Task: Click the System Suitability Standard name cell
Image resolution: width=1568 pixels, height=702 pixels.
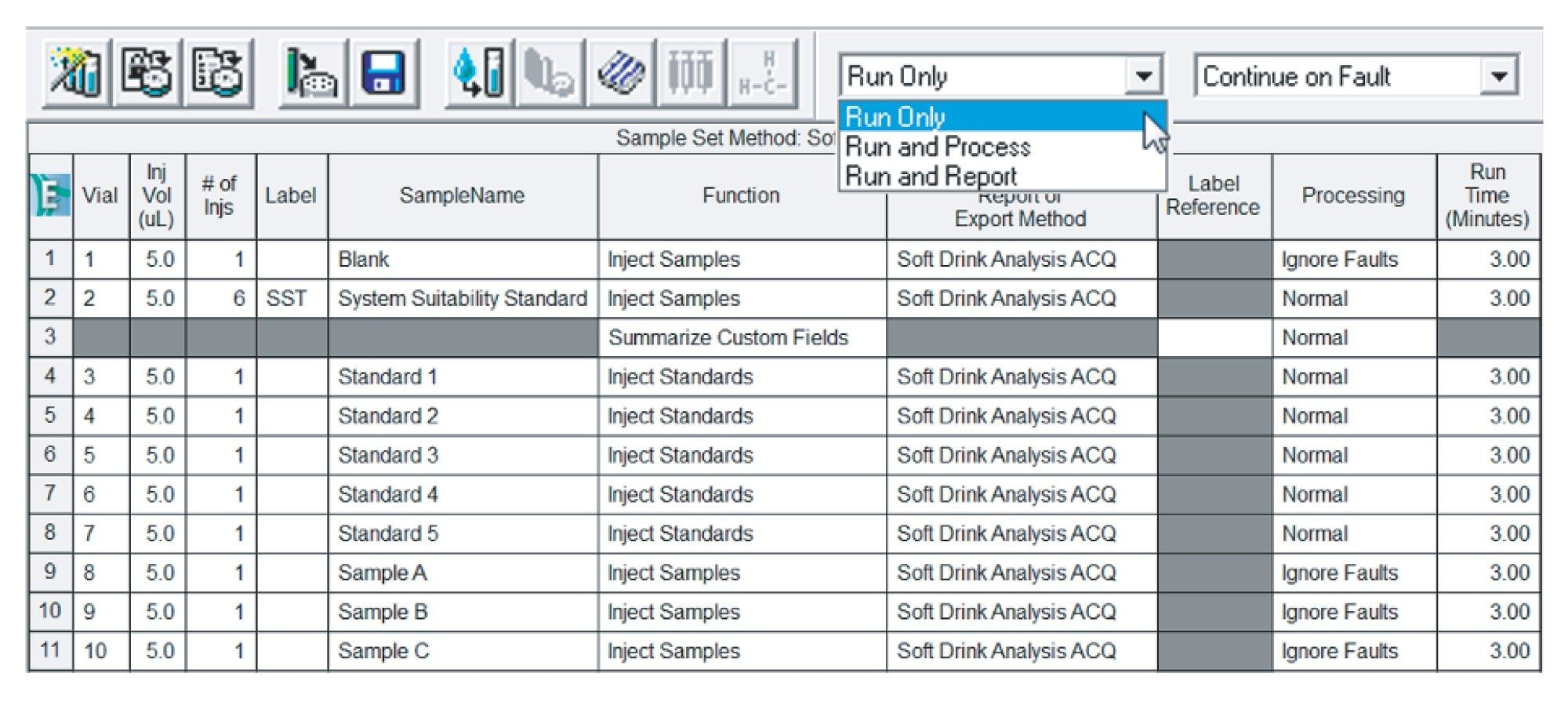Action: 462,299
